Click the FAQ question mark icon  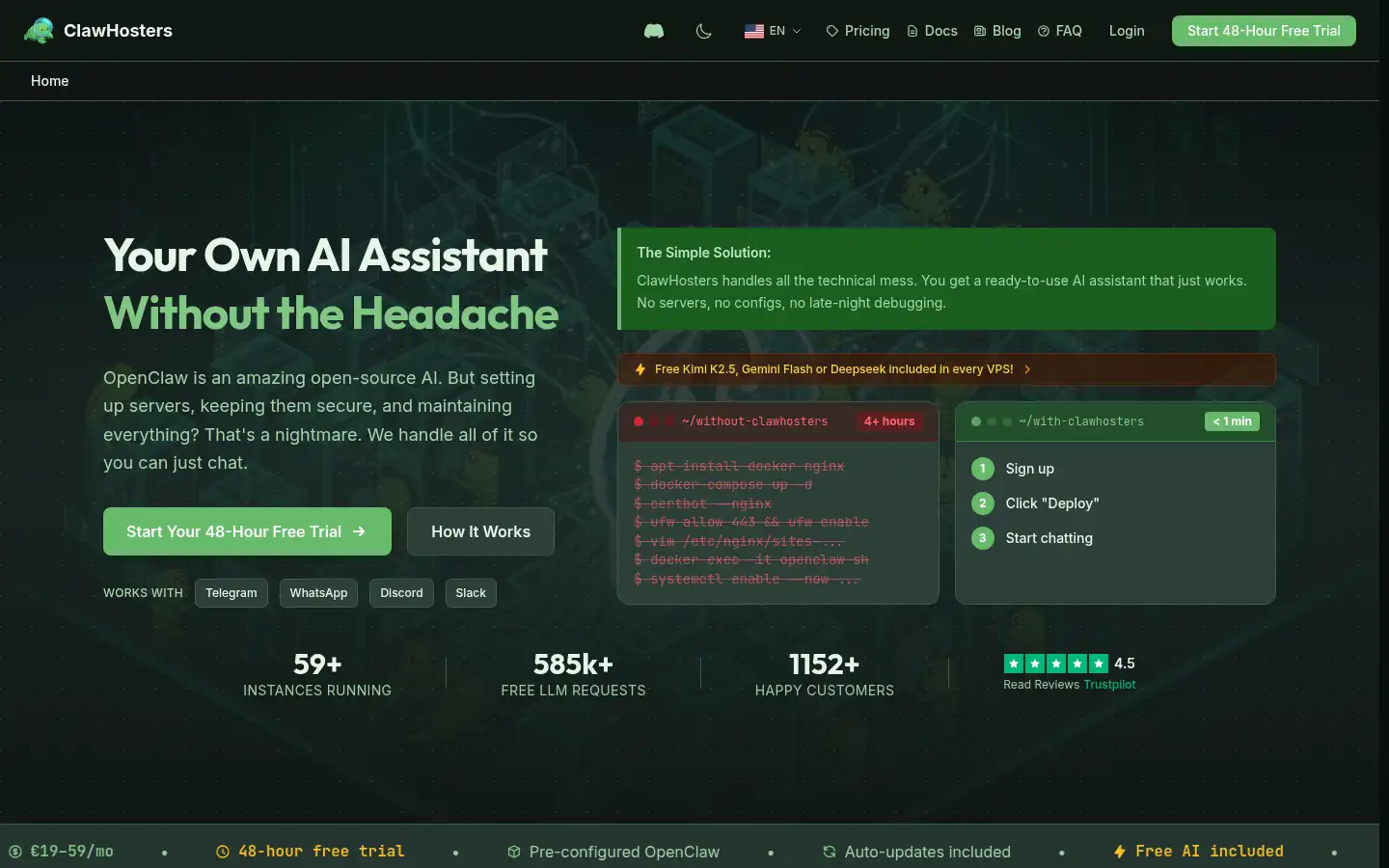(1044, 31)
